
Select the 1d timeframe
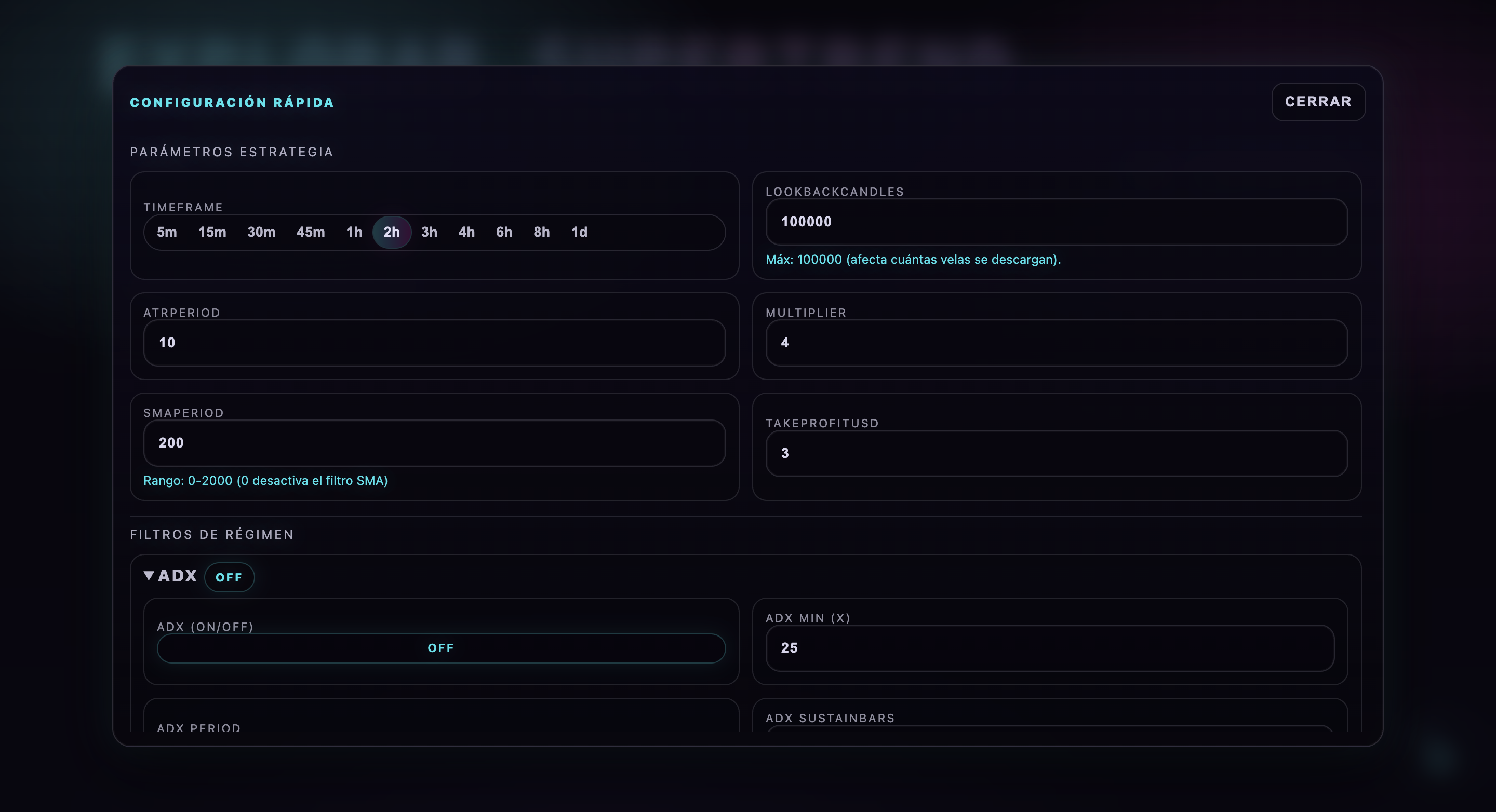(579, 232)
